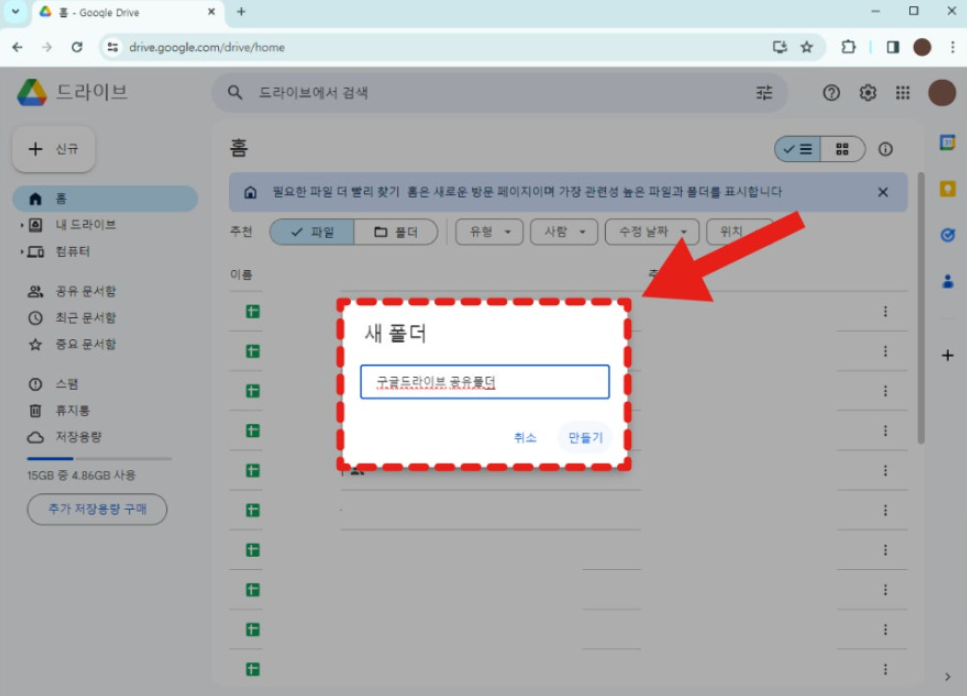Click the plus add-ons icon in side panel
Image resolution: width=967 pixels, height=696 pixels.
coord(947,355)
